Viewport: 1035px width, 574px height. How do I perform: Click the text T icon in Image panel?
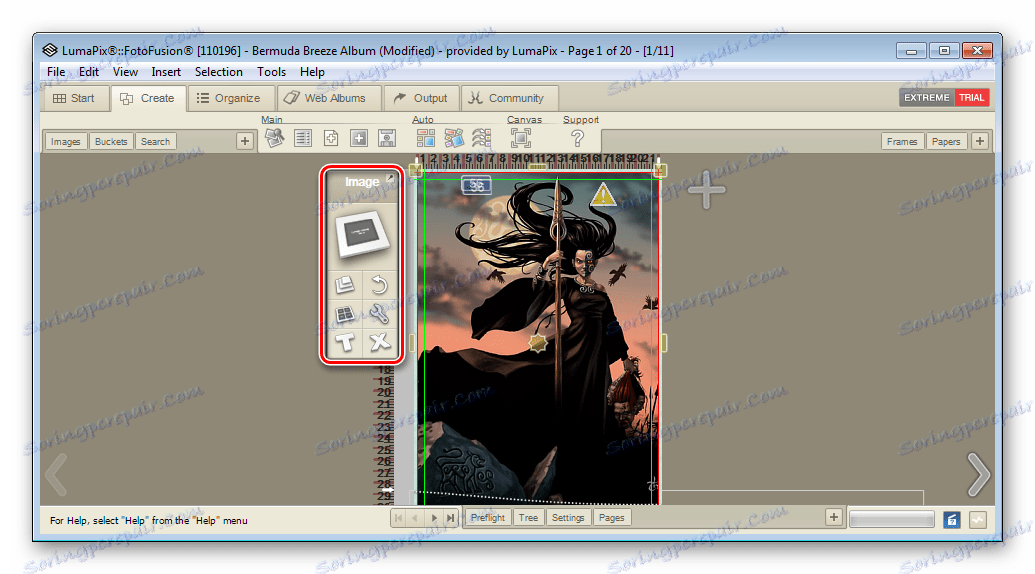click(x=345, y=342)
